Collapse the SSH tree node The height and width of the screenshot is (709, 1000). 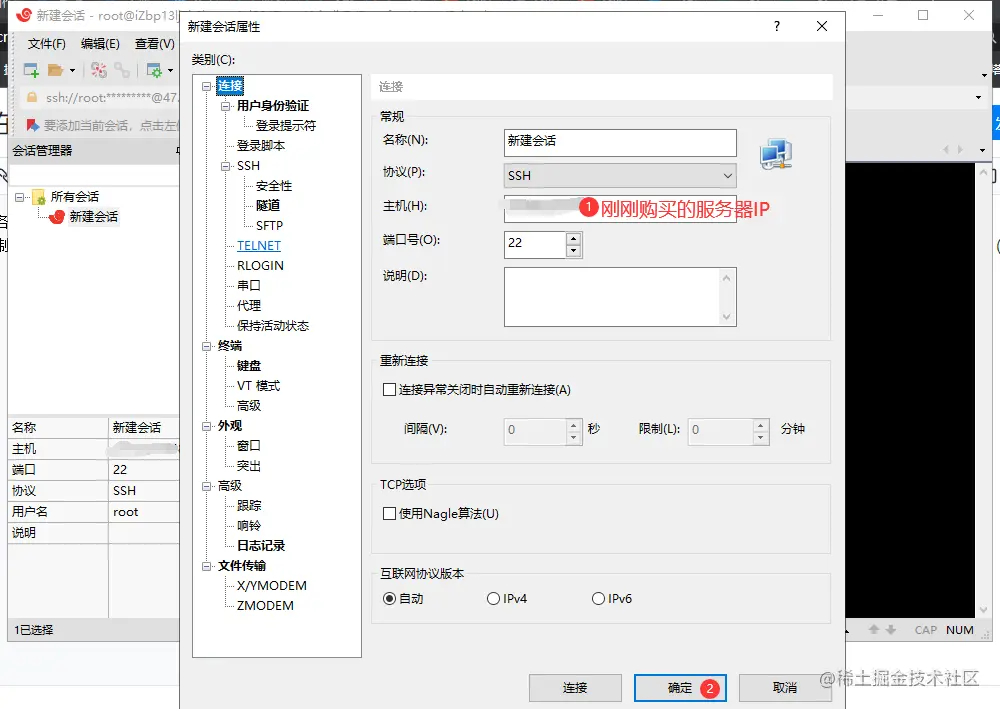pos(225,166)
